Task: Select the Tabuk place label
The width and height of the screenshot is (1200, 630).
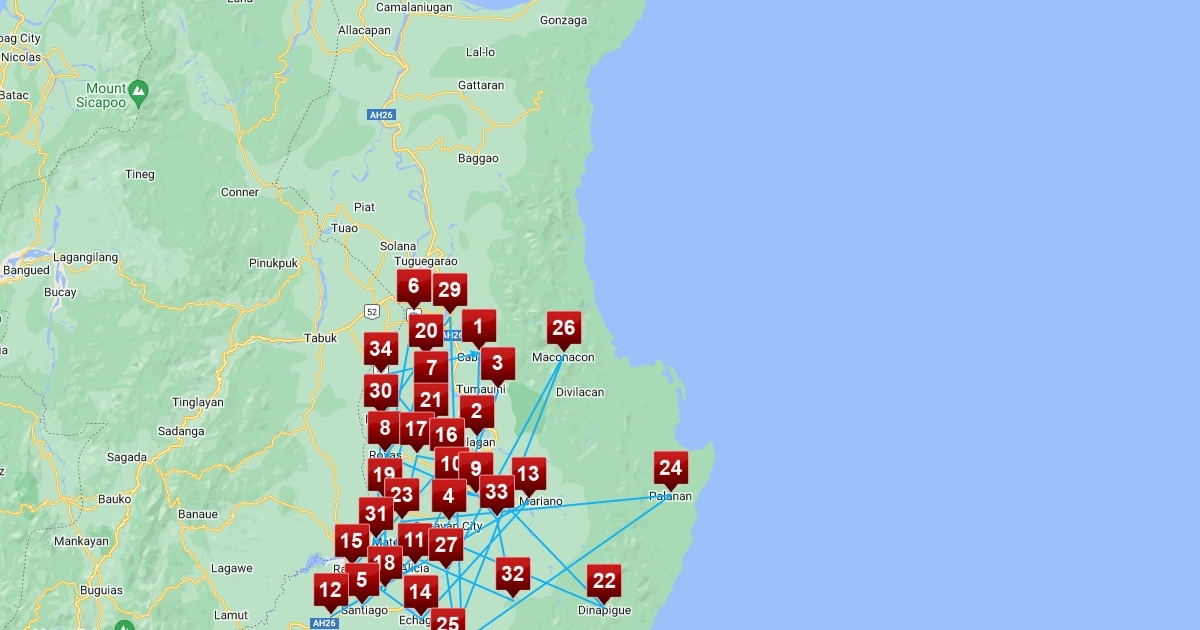Action: tap(320, 338)
